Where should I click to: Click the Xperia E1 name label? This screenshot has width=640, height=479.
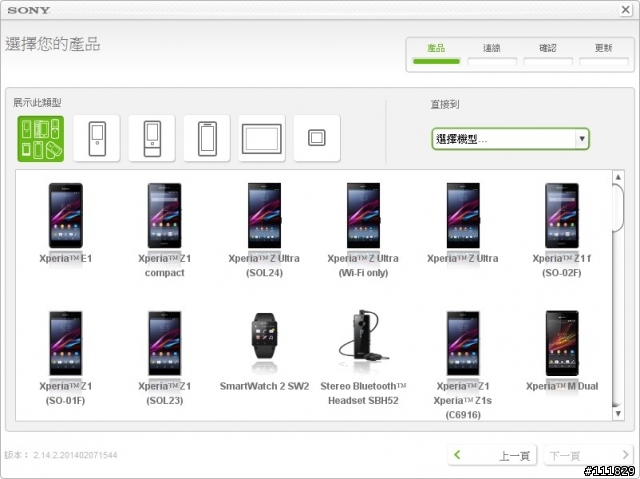66,259
